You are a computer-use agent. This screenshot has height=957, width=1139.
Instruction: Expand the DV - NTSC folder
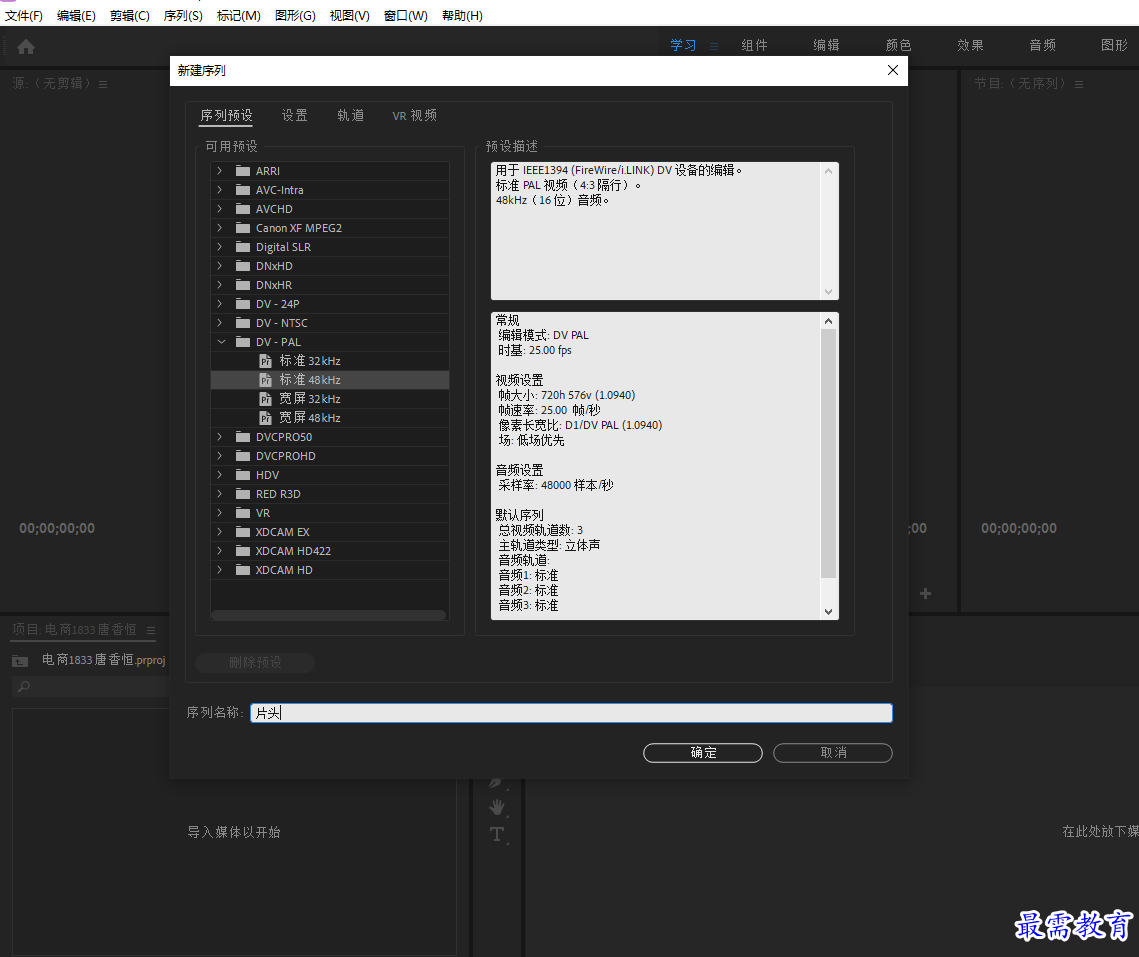[219, 323]
